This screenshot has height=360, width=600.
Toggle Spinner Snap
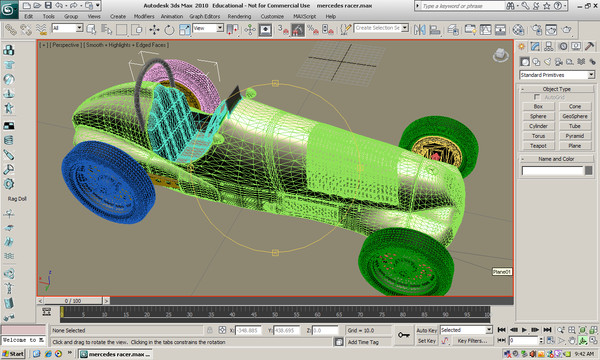(x=328, y=29)
